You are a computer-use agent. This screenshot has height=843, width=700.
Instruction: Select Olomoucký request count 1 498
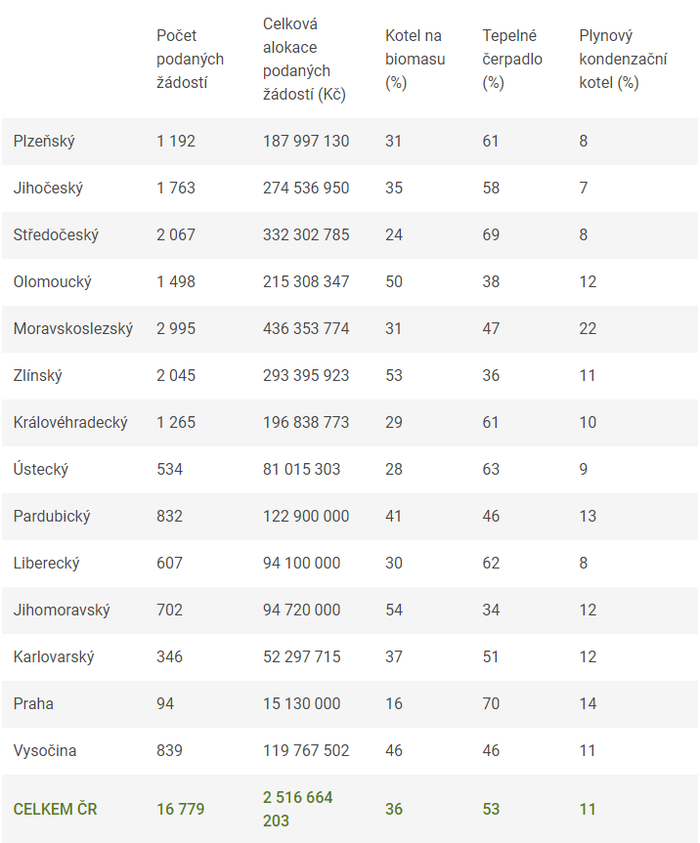pyautogui.click(x=176, y=282)
